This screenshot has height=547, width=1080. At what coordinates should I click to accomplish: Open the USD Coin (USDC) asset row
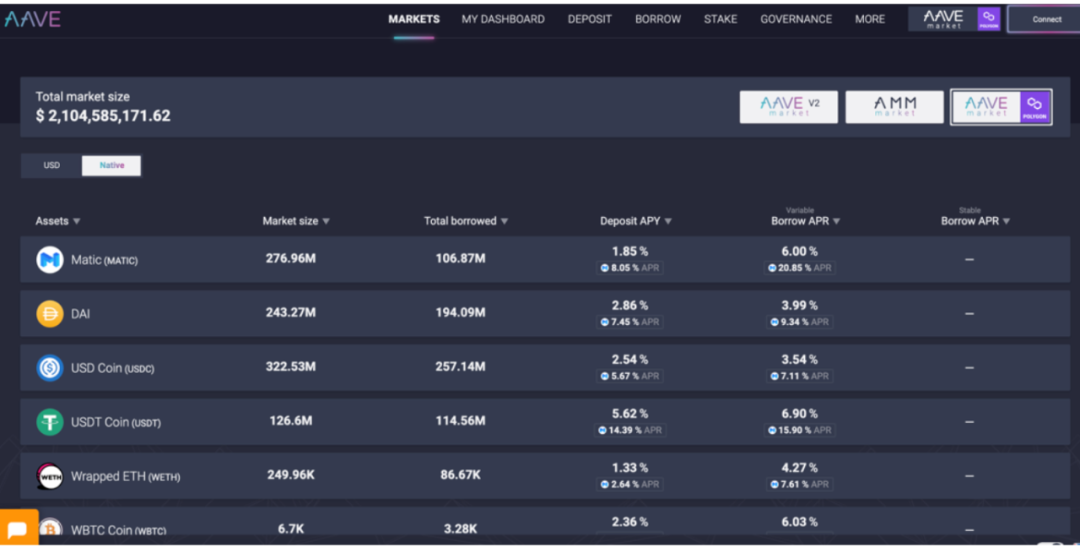click(x=545, y=367)
